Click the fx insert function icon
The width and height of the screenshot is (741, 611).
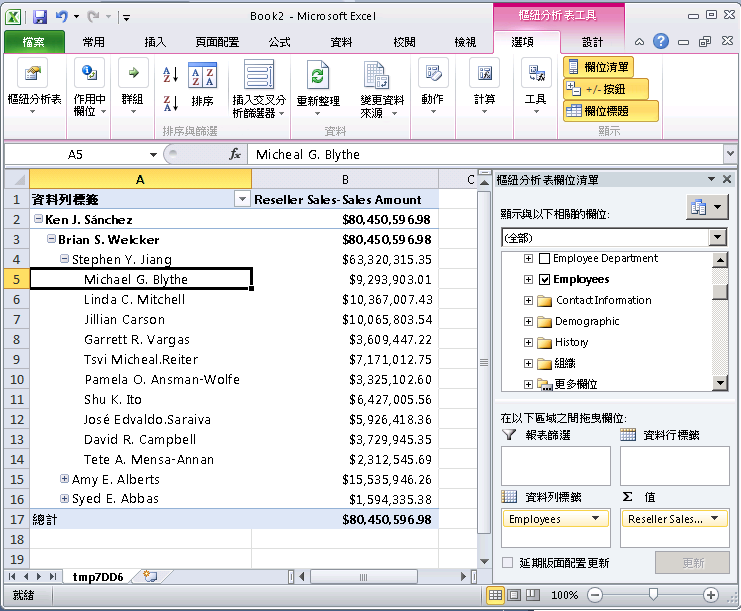click(235, 154)
